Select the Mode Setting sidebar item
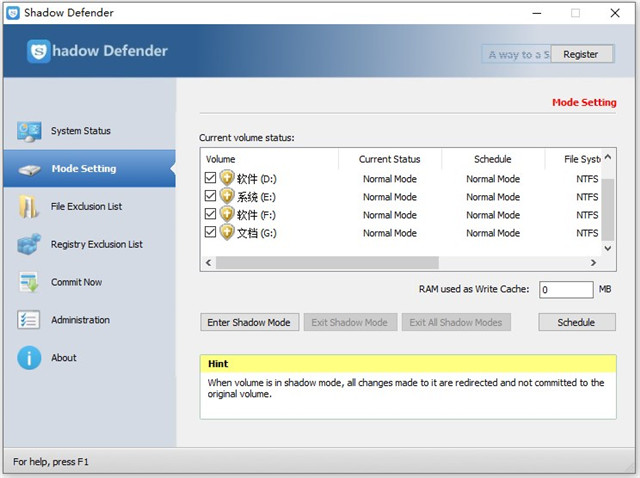This screenshot has width=640, height=478. [x=89, y=169]
